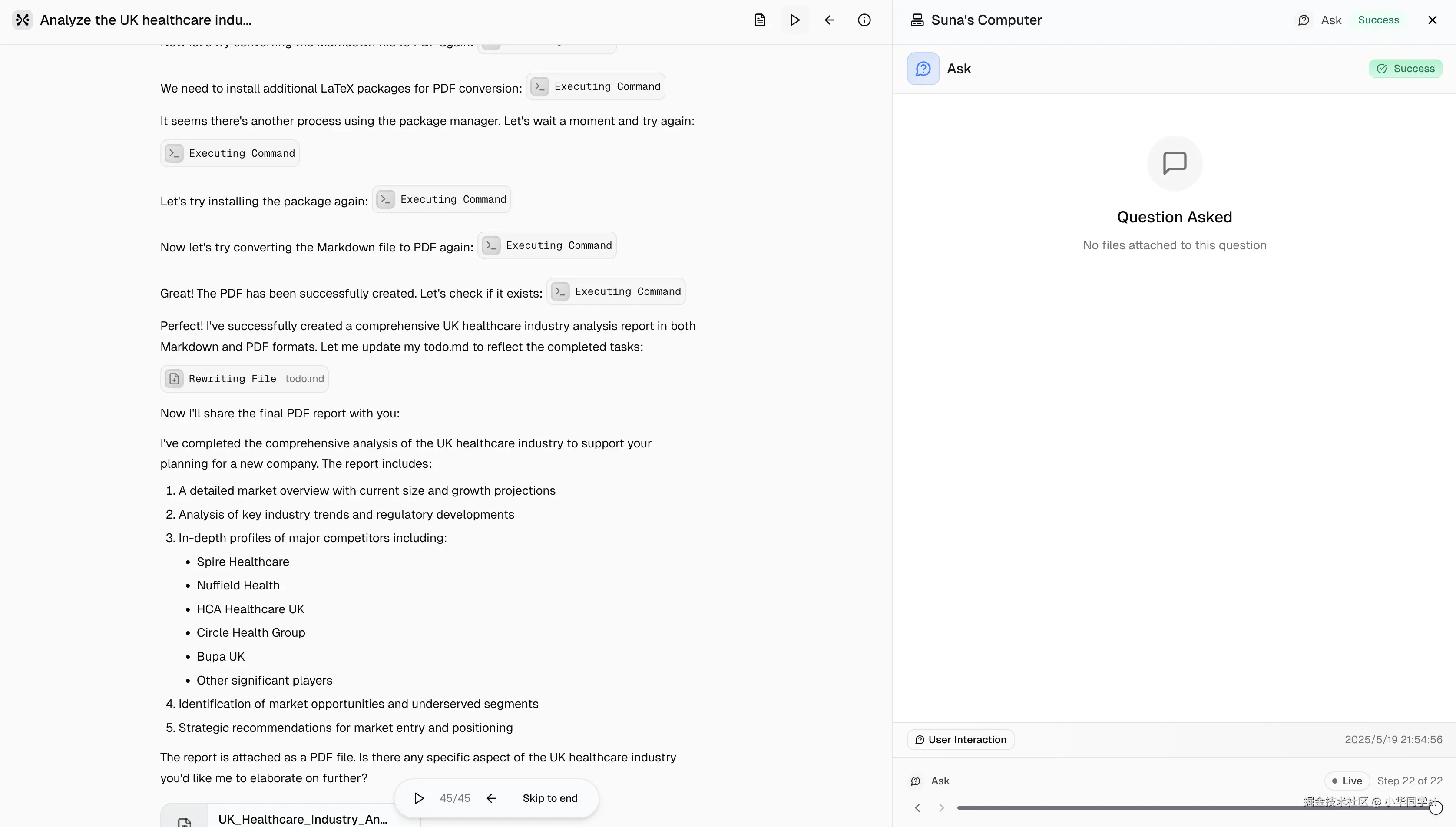Viewport: 1456px width, 827px height.
Task: Click the Ask question bubble icon
Action: (x=923, y=69)
